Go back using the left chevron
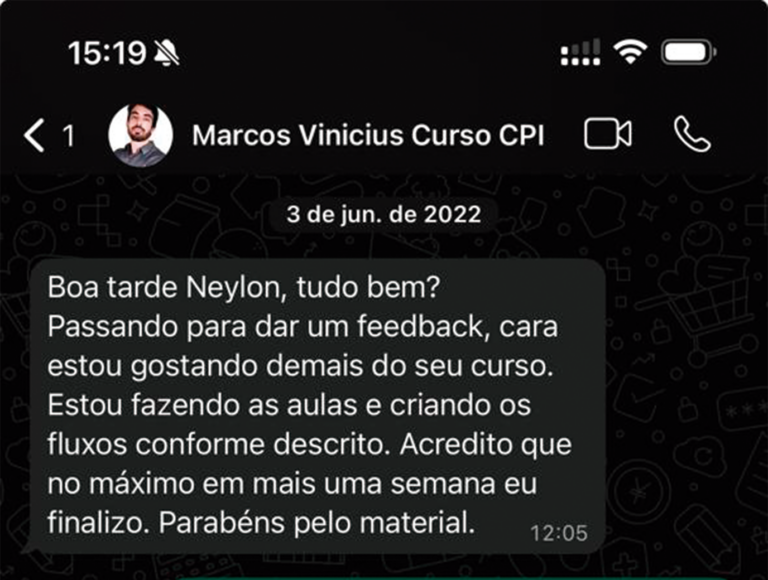This screenshot has width=768, height=580. [34, 135]
